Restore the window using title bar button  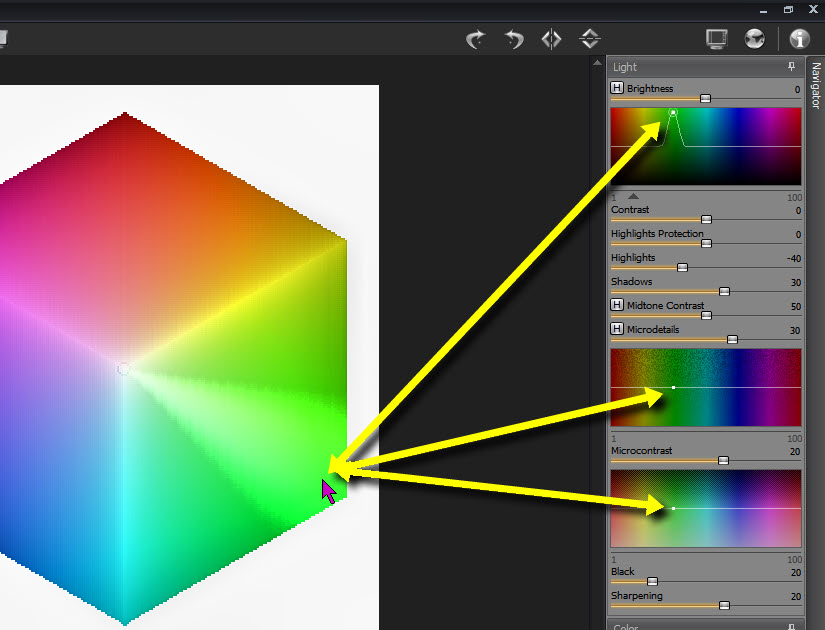pos(788,9)
